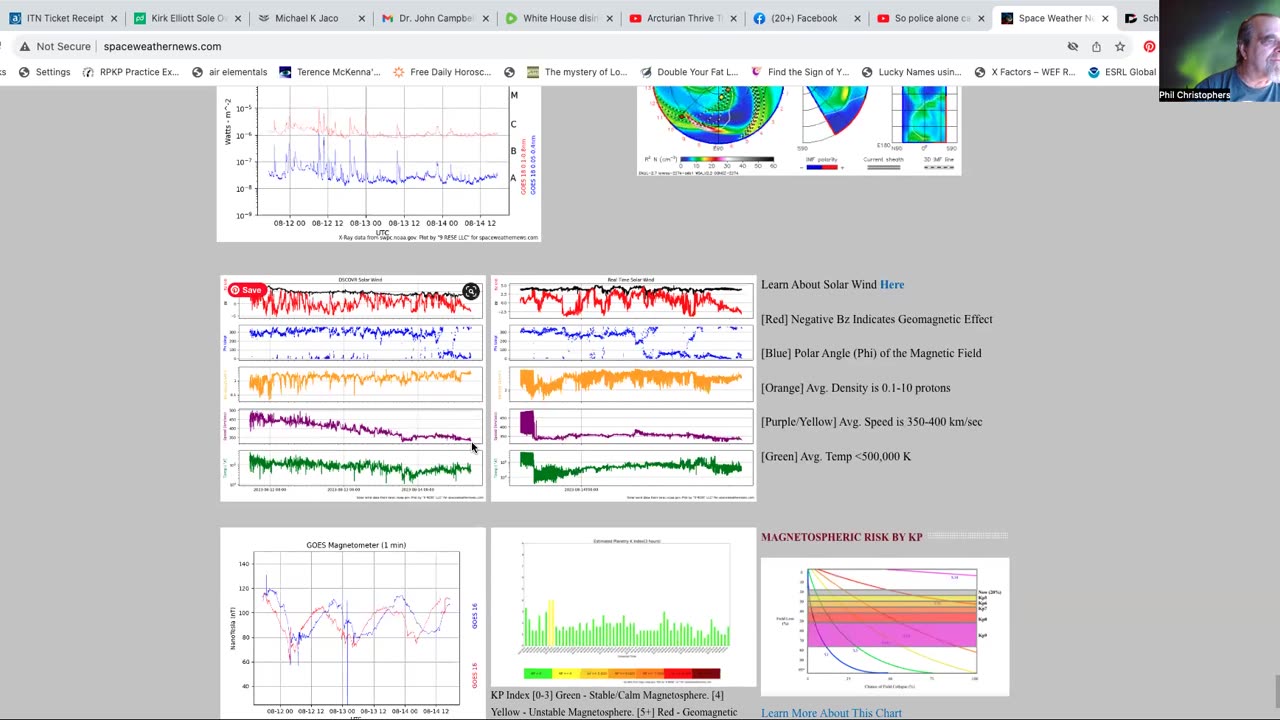The width and height of the screenshot is (1280, 720).
Task: Close the Arcturian Thrive tab
Action: (733, 18)
